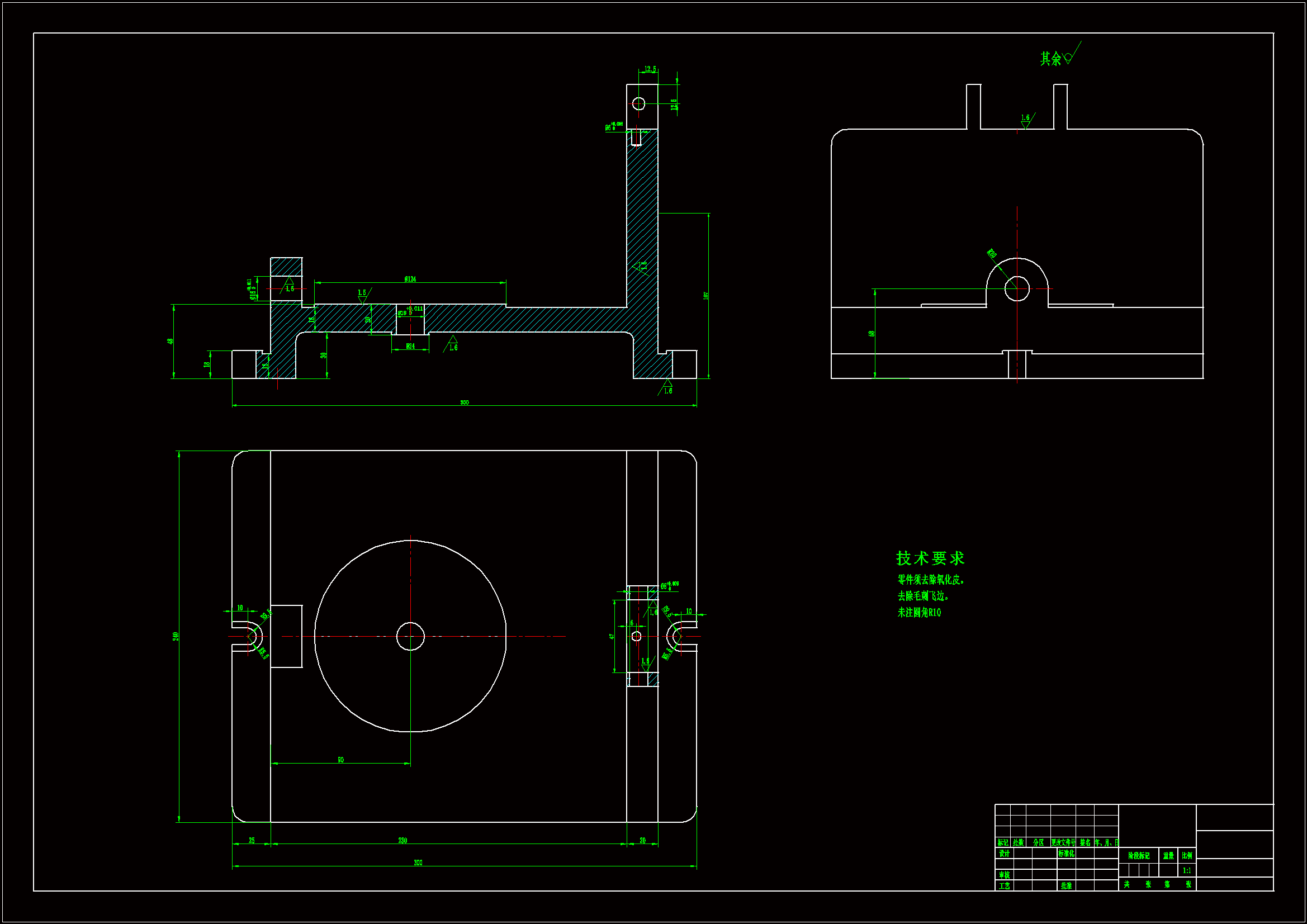Click the 技术要求 heading text
The image size is (1307, 924).
coord(930,558)
